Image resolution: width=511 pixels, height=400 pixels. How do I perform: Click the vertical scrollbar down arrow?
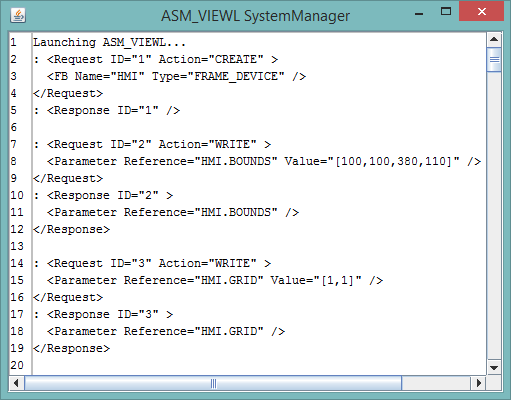(494, 368)
